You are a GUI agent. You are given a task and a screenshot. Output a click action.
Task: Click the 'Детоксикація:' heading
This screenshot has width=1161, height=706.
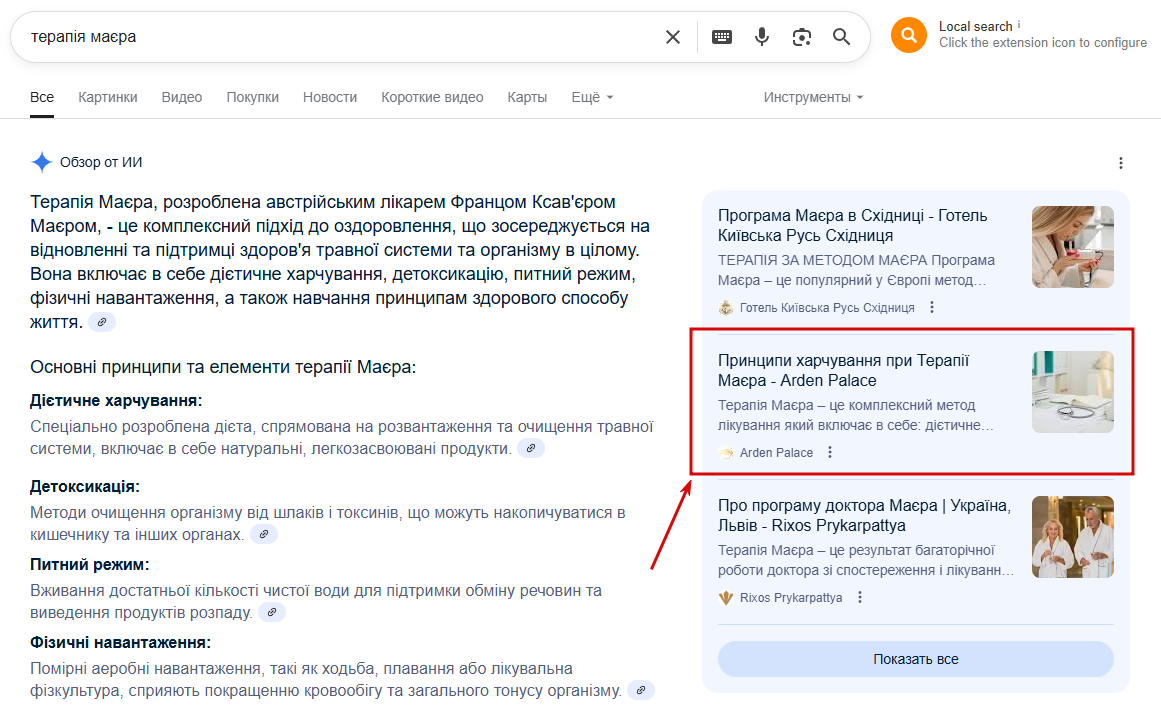pos(84,487)
